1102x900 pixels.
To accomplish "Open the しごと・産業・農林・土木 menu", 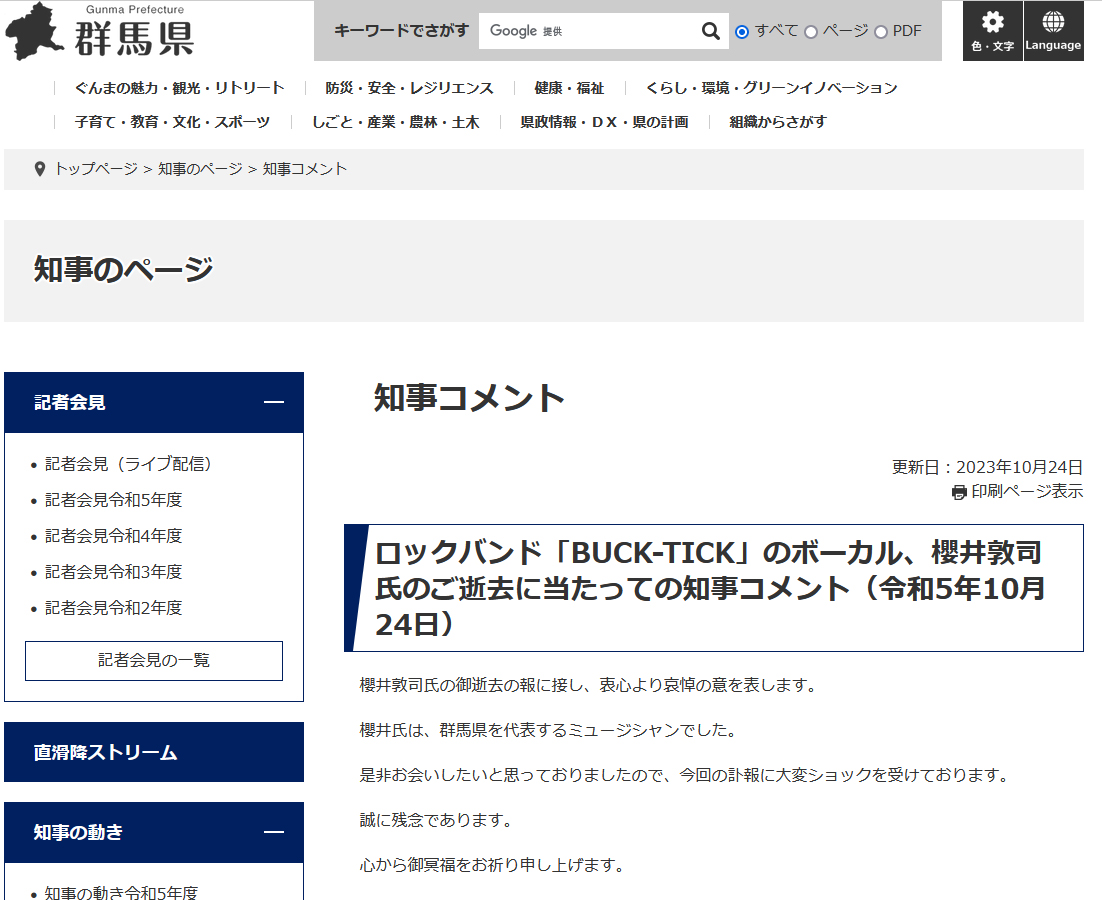I will 395,122.
